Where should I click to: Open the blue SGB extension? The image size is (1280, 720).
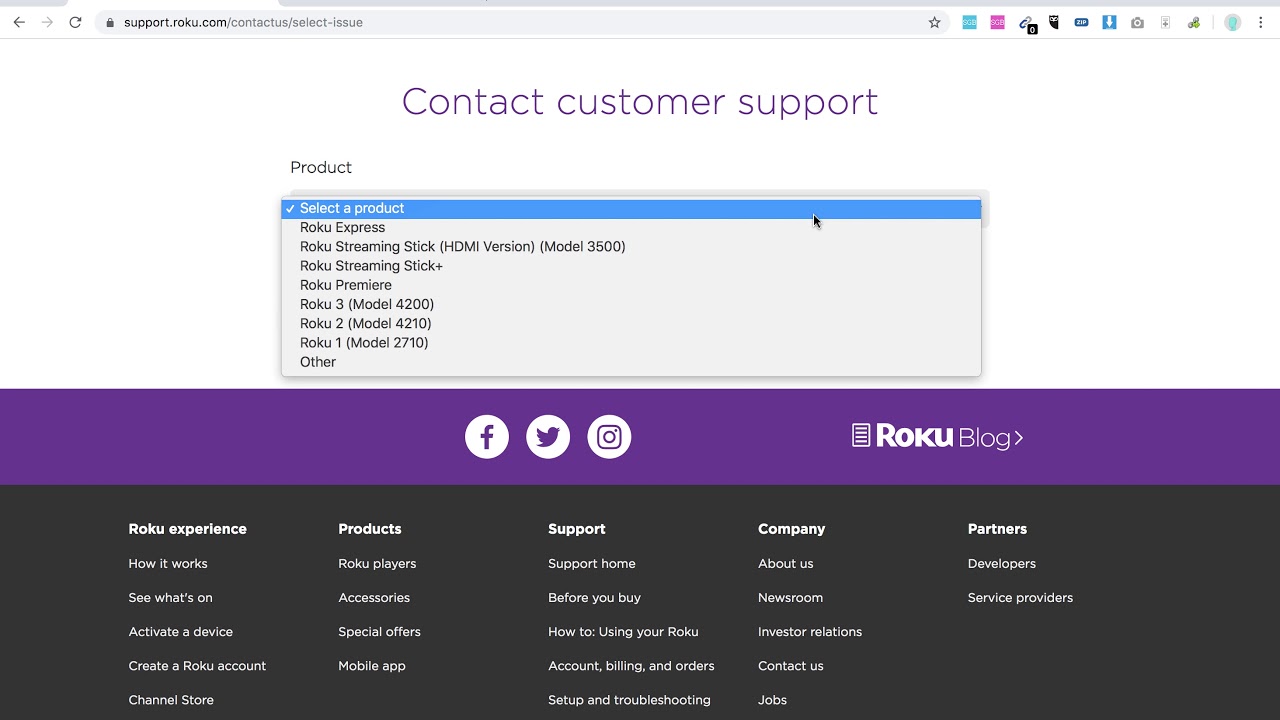(x=969, y=22)
